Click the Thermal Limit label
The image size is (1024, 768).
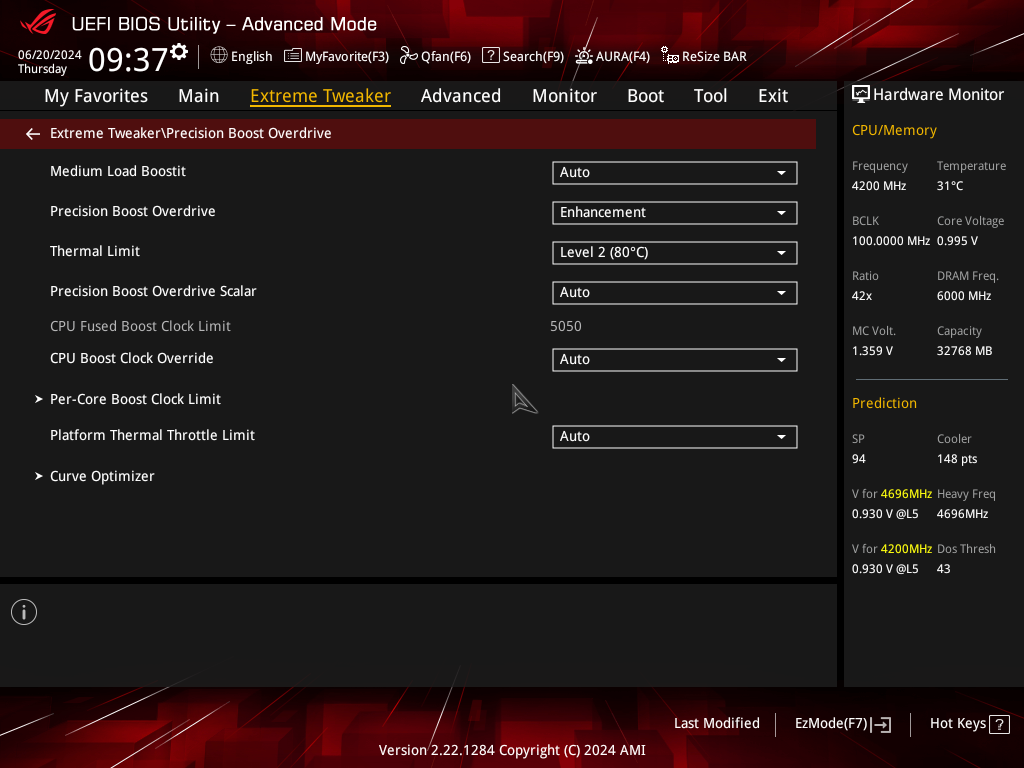95,251
